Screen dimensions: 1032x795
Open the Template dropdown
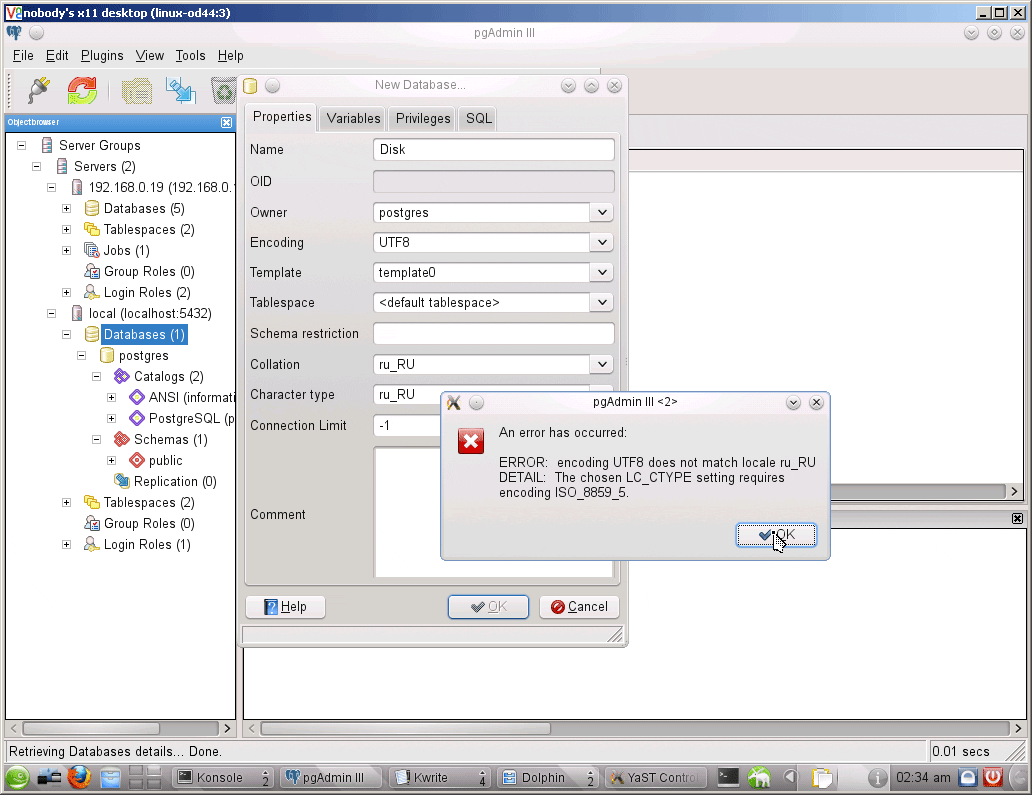pos(602,272)
